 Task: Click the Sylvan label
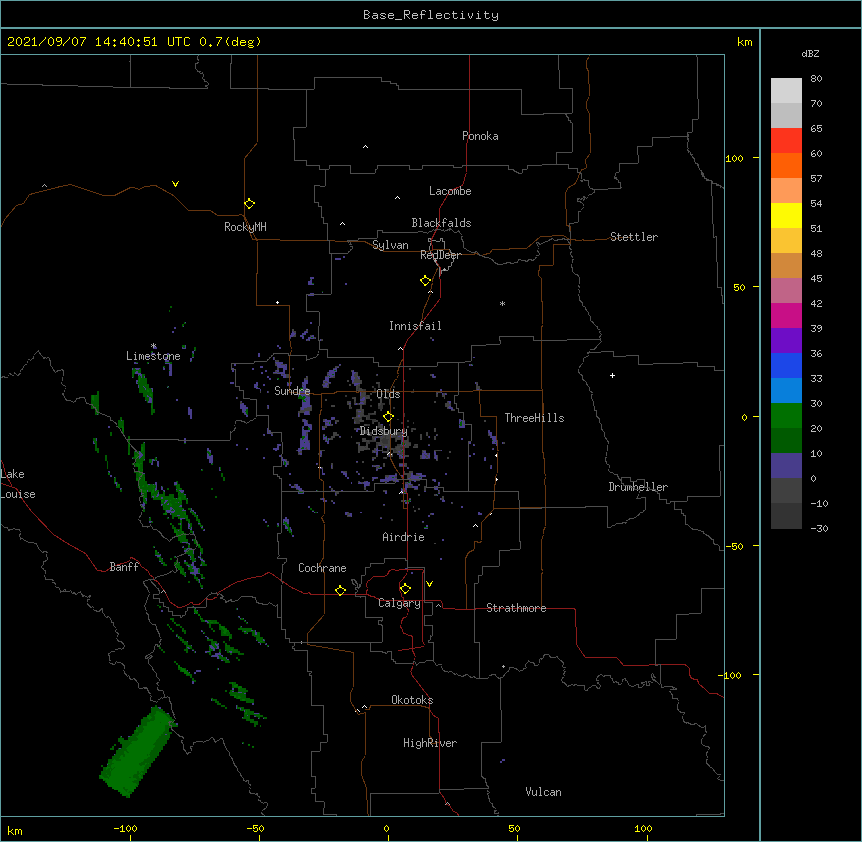click(x=390, y=245)
